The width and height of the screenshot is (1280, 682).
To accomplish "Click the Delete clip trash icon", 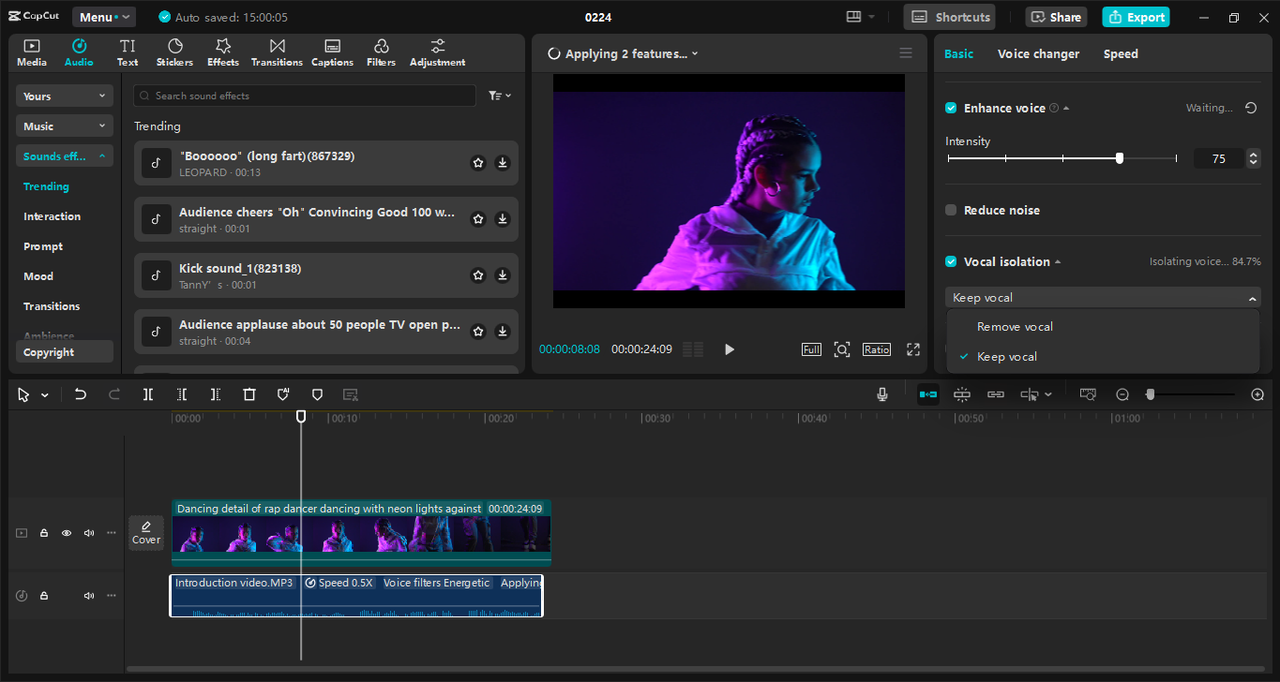I will pyautogui.click(x=250, y=395).
